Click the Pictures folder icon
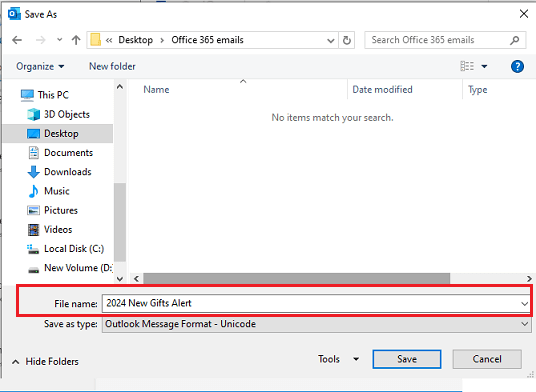The width and height of the screenshot is (536, 392). coord(34,211)
